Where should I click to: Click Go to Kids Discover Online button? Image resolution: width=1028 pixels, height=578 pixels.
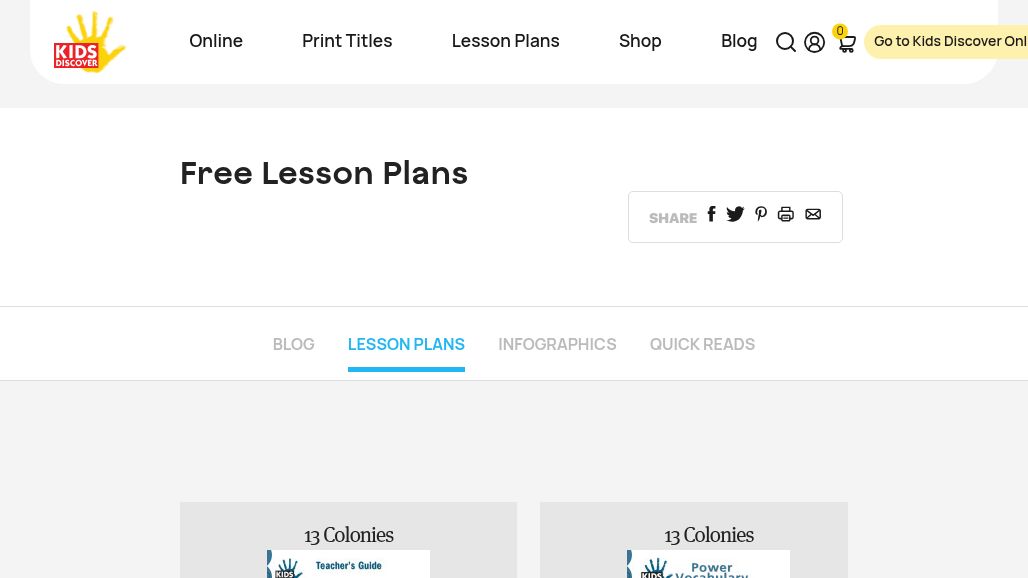[950, 41]
